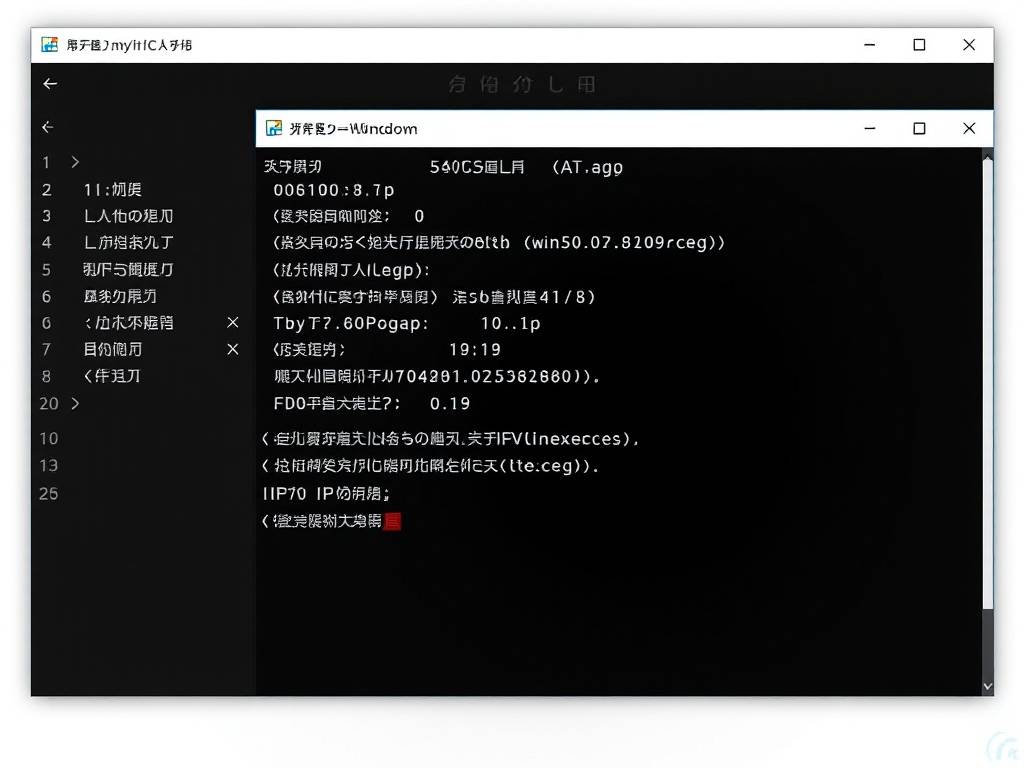Click the app icon in the inner window title bar

tap(274, 128)
